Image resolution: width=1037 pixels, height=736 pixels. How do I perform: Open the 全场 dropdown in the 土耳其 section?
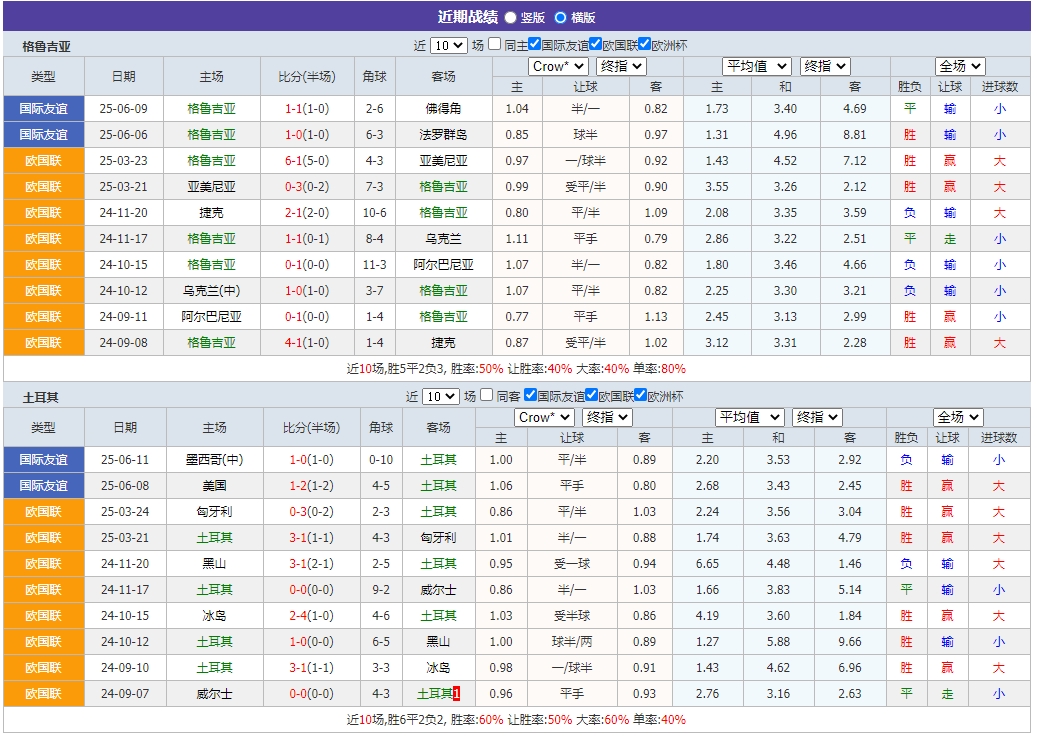tap(957, 418)
